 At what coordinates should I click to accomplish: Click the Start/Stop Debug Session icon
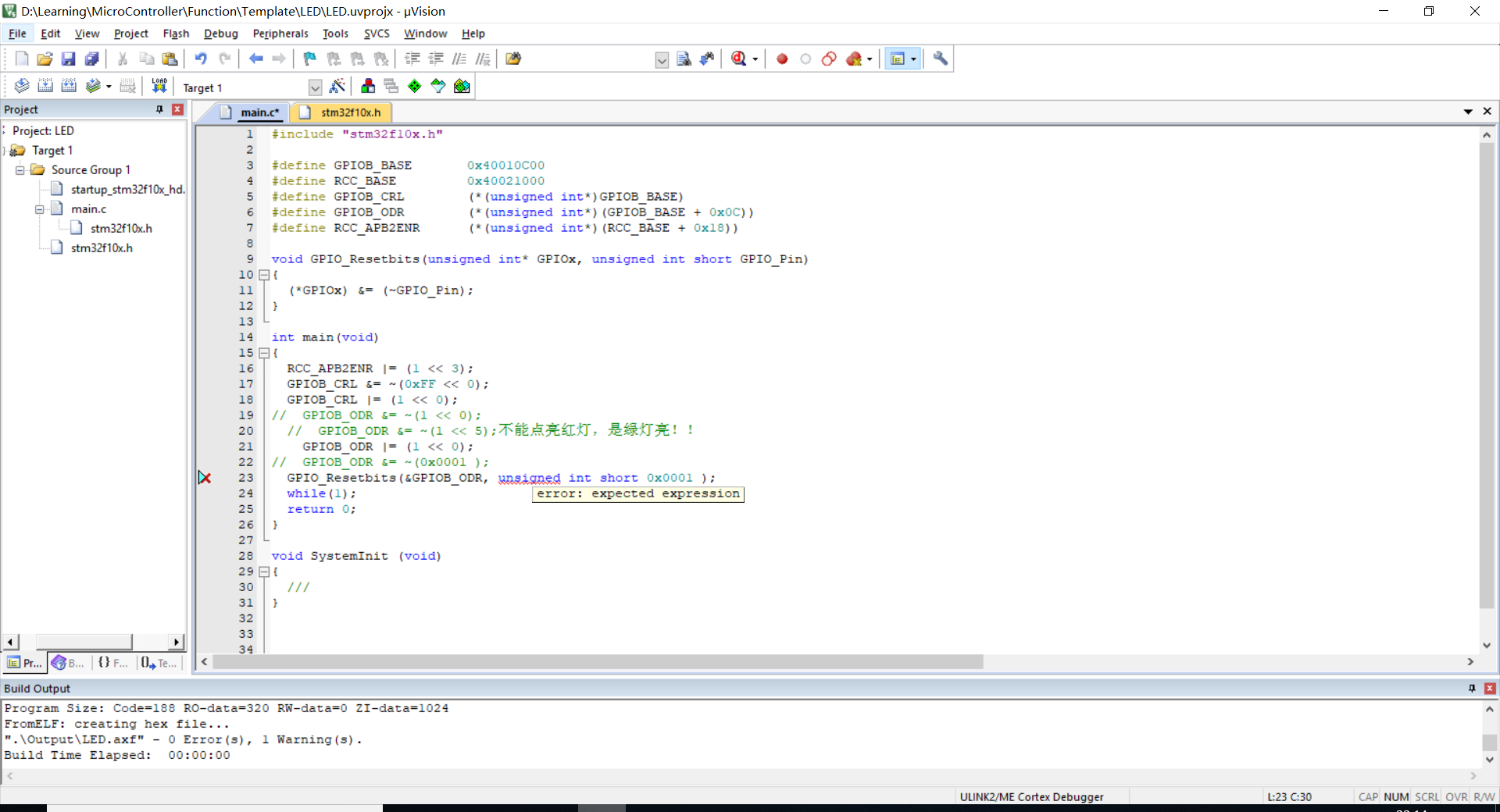click(739, 59)
